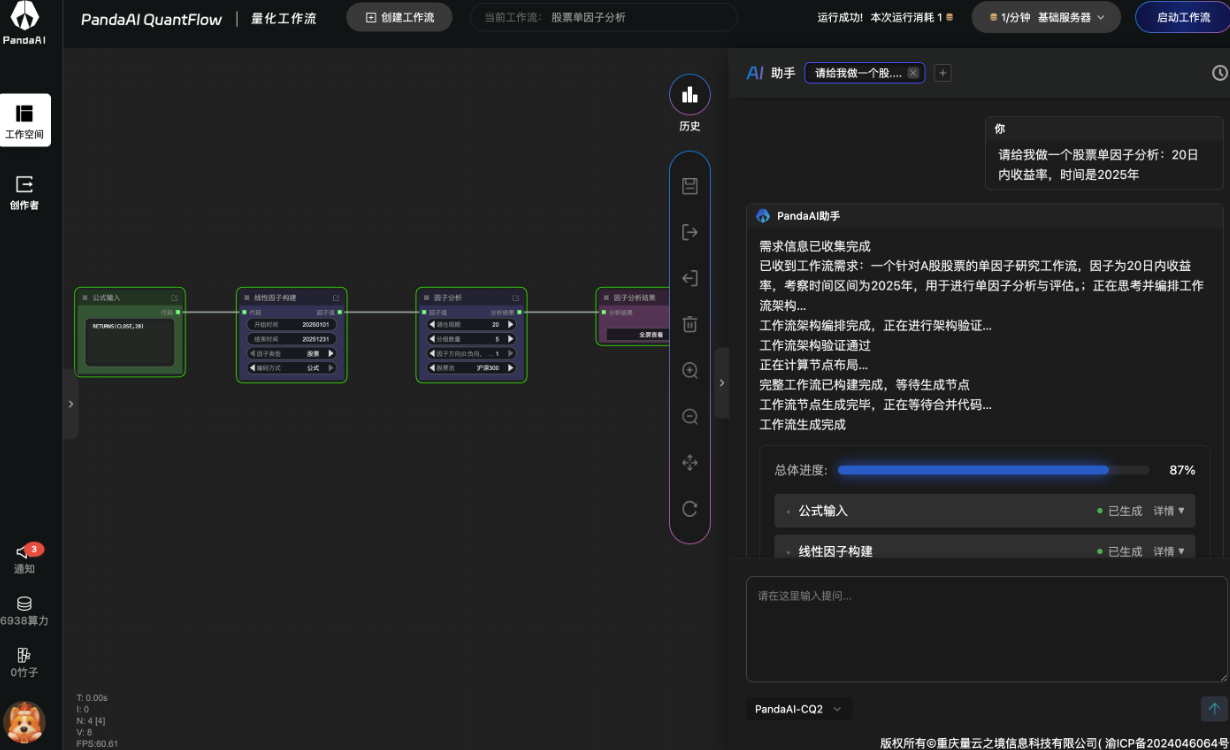Close the 请给我做一个股... chat tab
This screenshot has height=750, width=1230.
[x=913, y=73]
